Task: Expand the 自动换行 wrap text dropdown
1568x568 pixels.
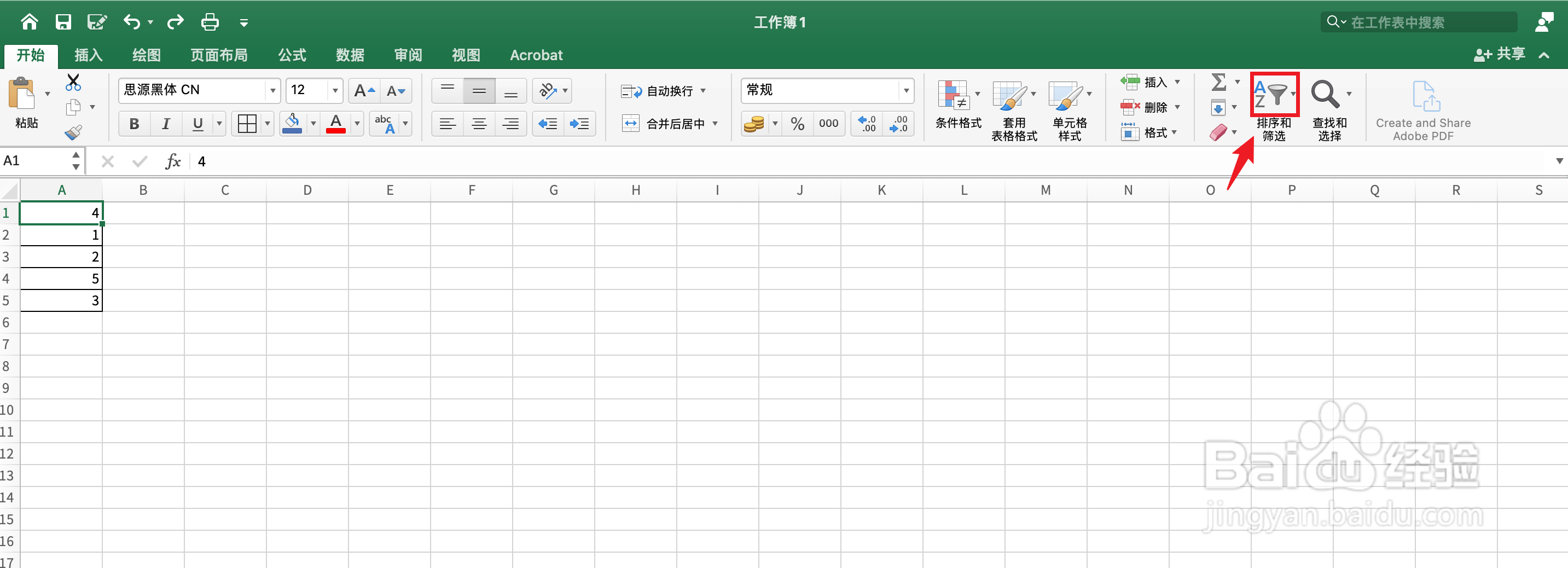Action: pyautogui.click(x=703, y=91)
